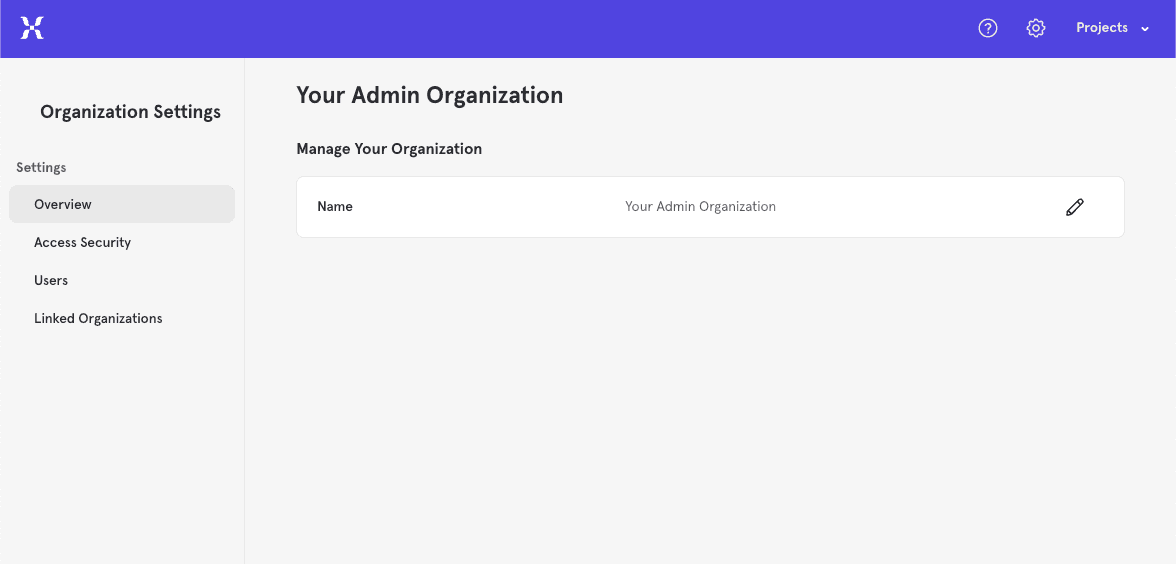Image resolution: width=1176 pixels, height=564 pixels.
Task: Navigate to Linked Organizations
Action: [x=98, y=318]
